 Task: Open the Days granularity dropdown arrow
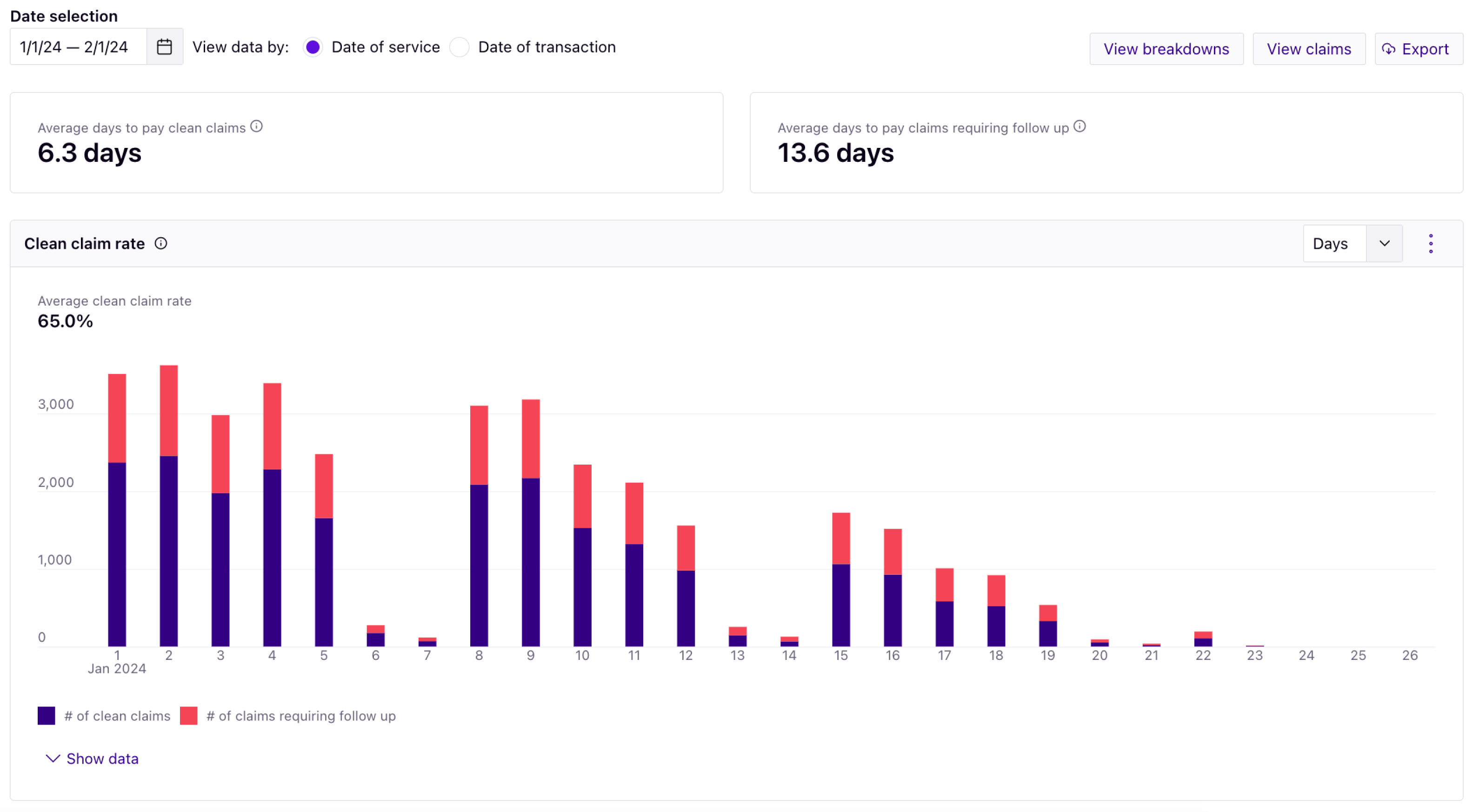click(x=1384, y=244)
